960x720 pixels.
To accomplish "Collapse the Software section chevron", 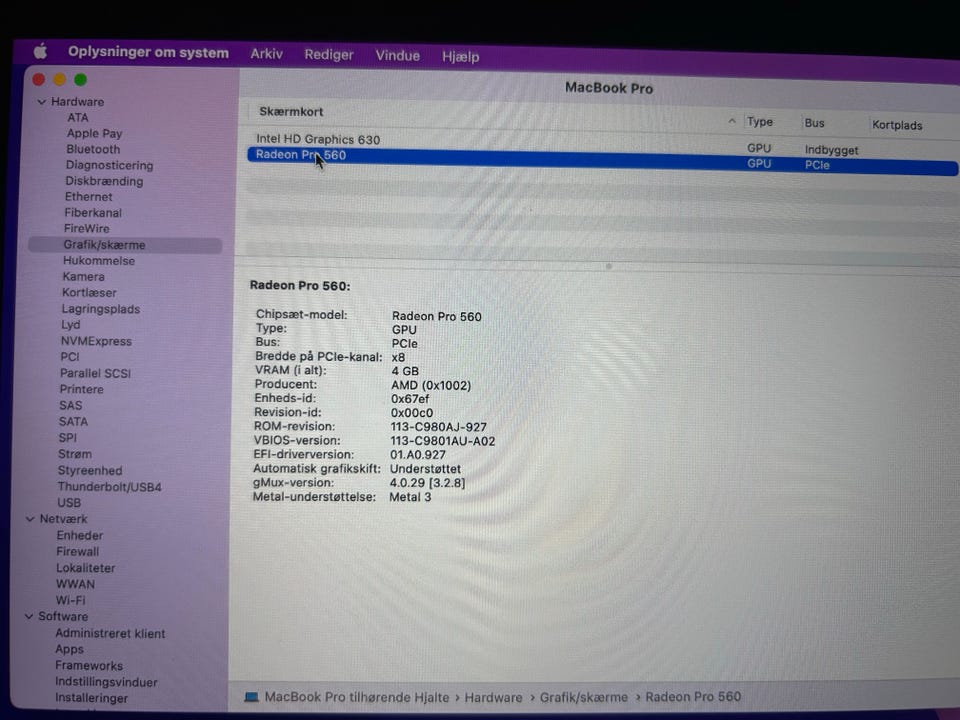I will click(x=29, y=617).
